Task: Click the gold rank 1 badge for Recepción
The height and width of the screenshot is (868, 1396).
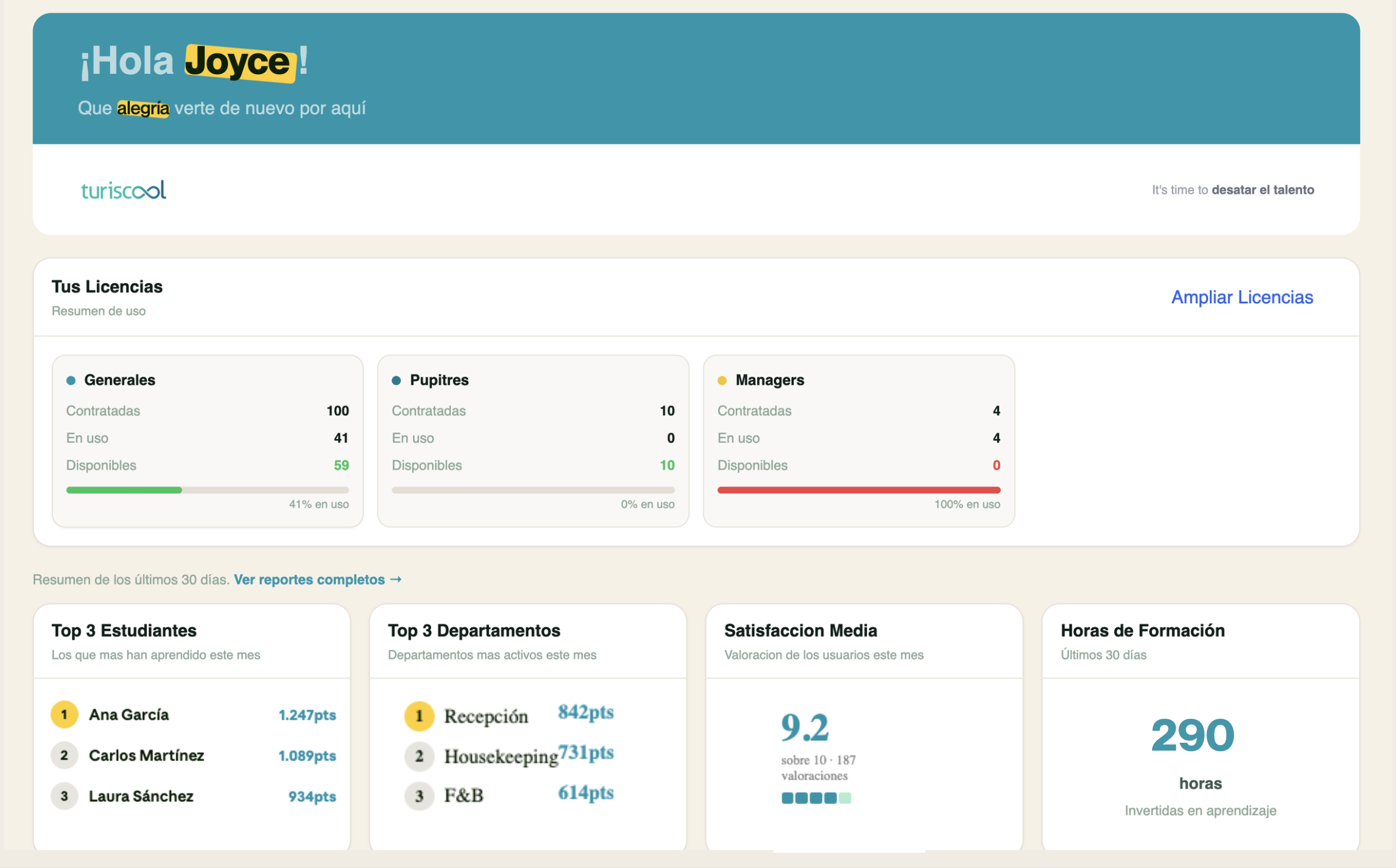Action: click(x=419, y=716)
